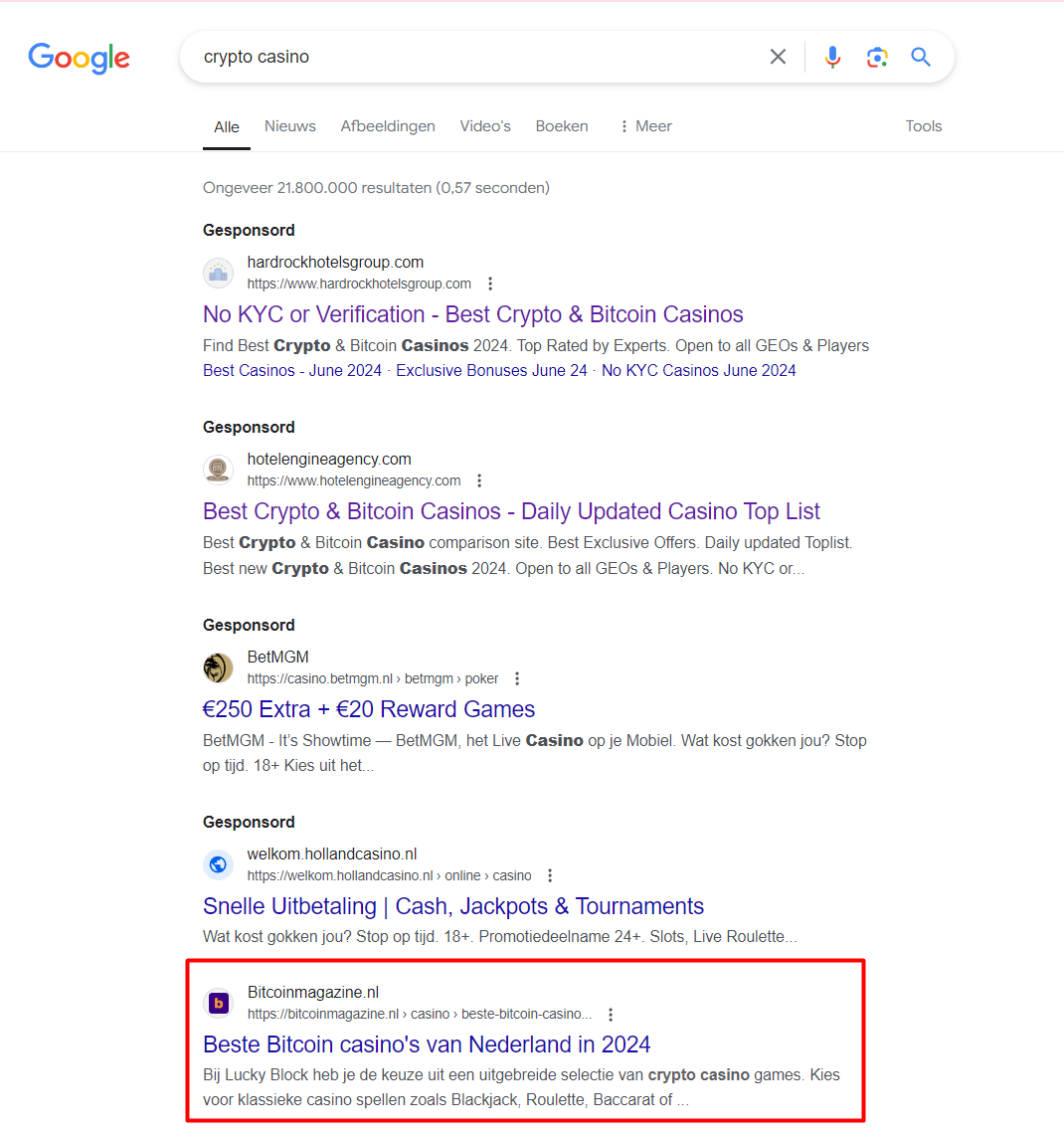Switch to the Nieuws tab

coord(289,126)
